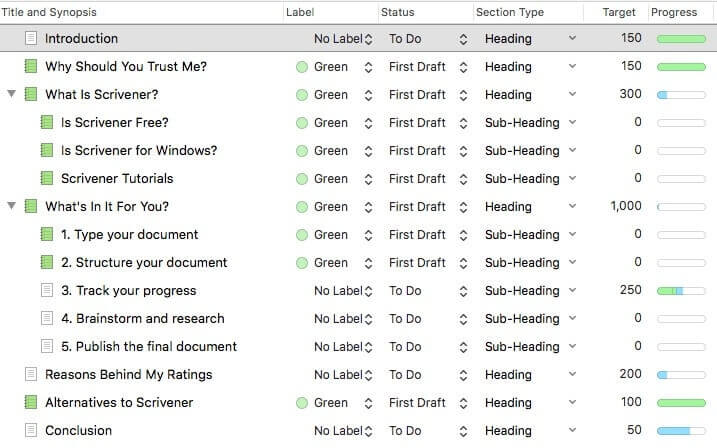
Task: Click the What Is Scrivener? progress bar
Action: [x=681, y=95]
